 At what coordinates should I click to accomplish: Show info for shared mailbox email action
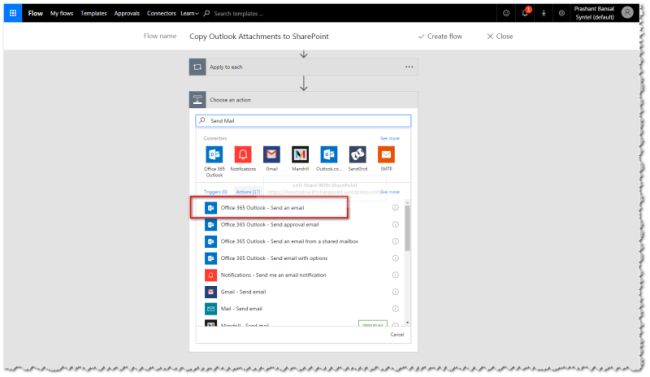coord(395,241)
